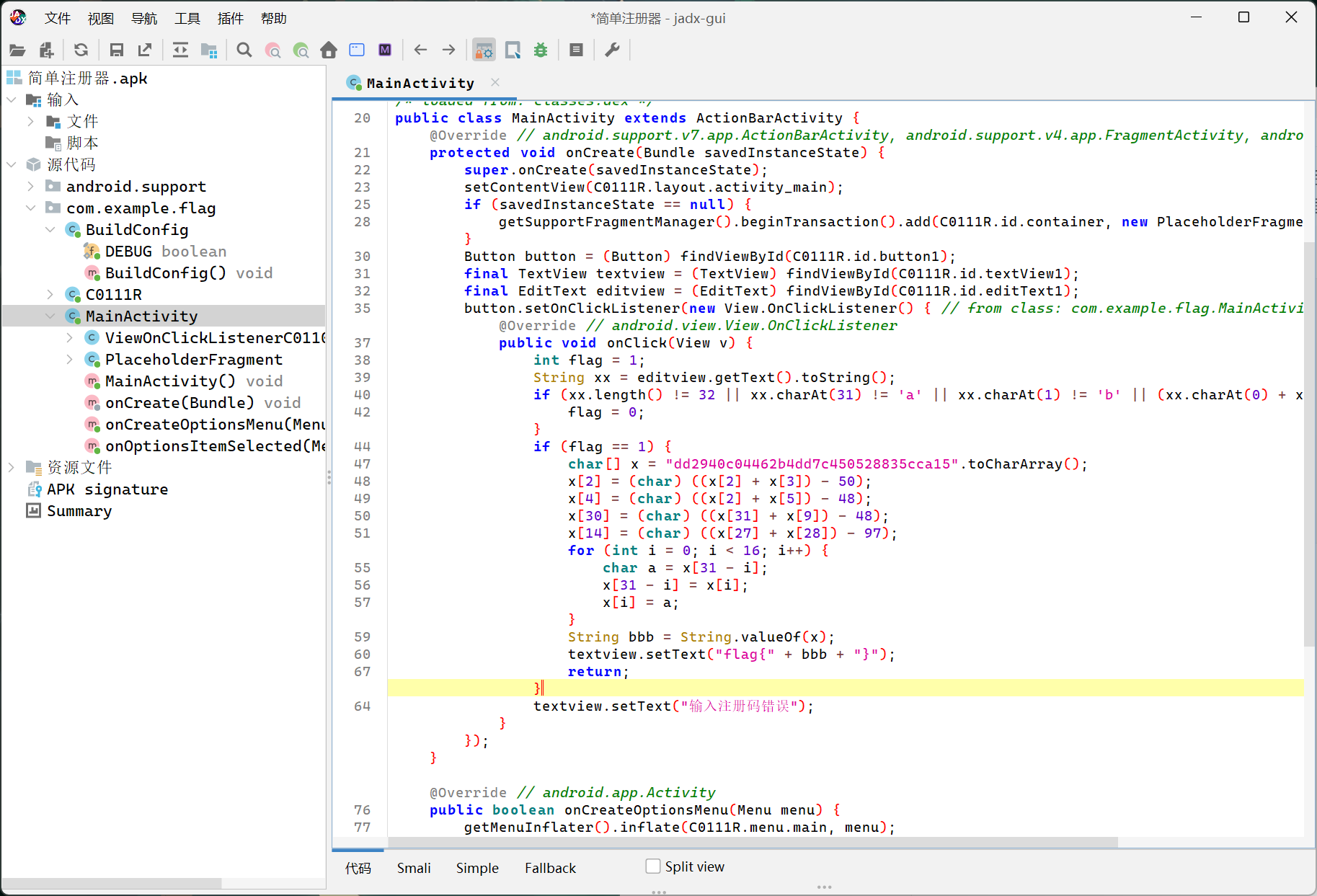Select MainActivity() constructor in tree
1317x896 pixels.
coord(184,381)
